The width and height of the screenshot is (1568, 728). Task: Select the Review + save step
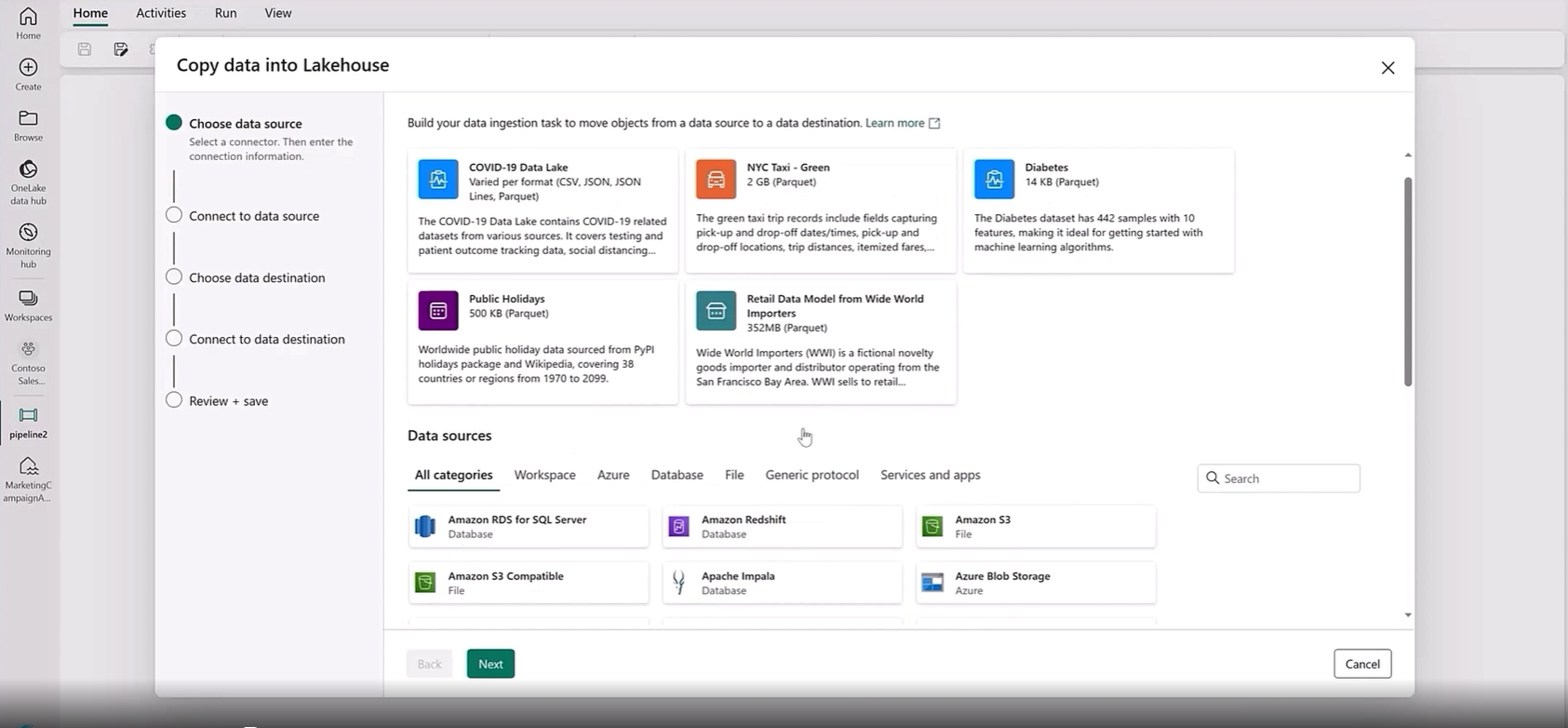(228, 401)
